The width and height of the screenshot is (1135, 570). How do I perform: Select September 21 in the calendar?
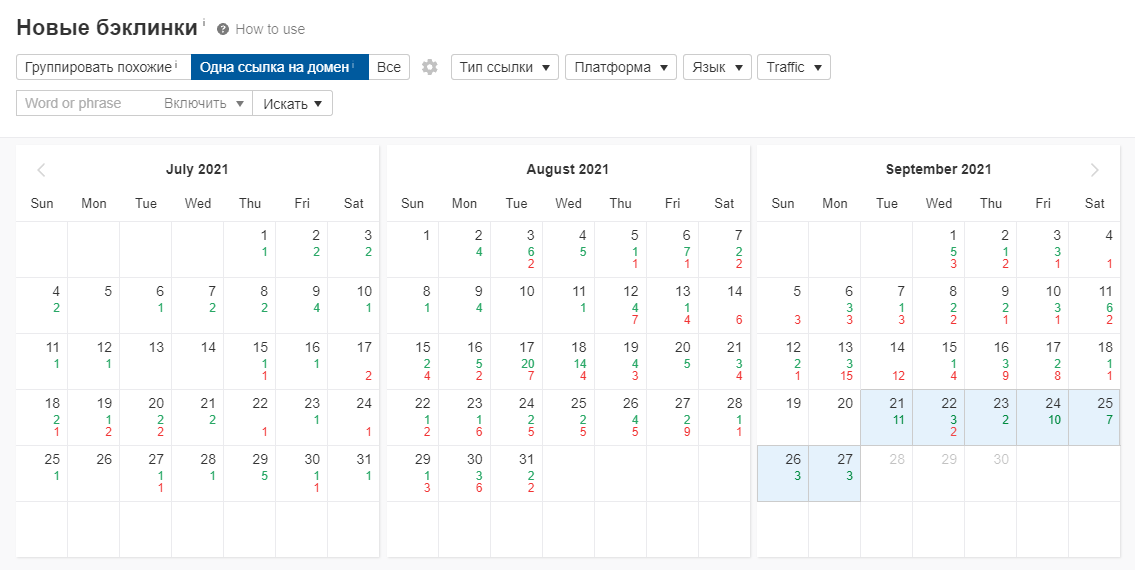tap(886, 417)
